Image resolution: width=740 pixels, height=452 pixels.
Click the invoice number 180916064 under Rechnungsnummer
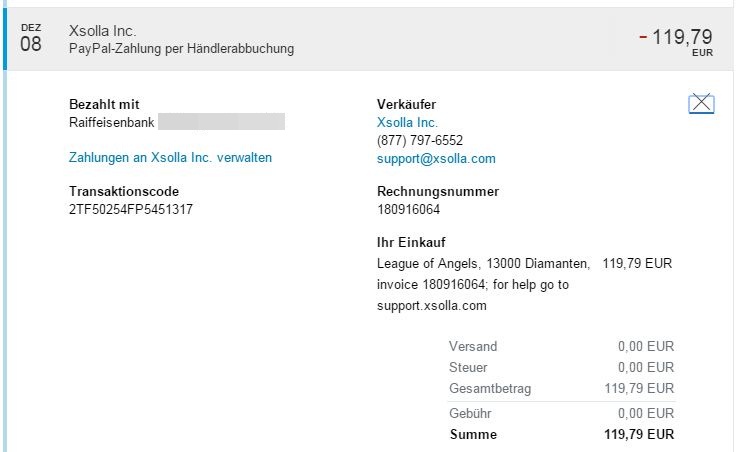coord(408,209)
